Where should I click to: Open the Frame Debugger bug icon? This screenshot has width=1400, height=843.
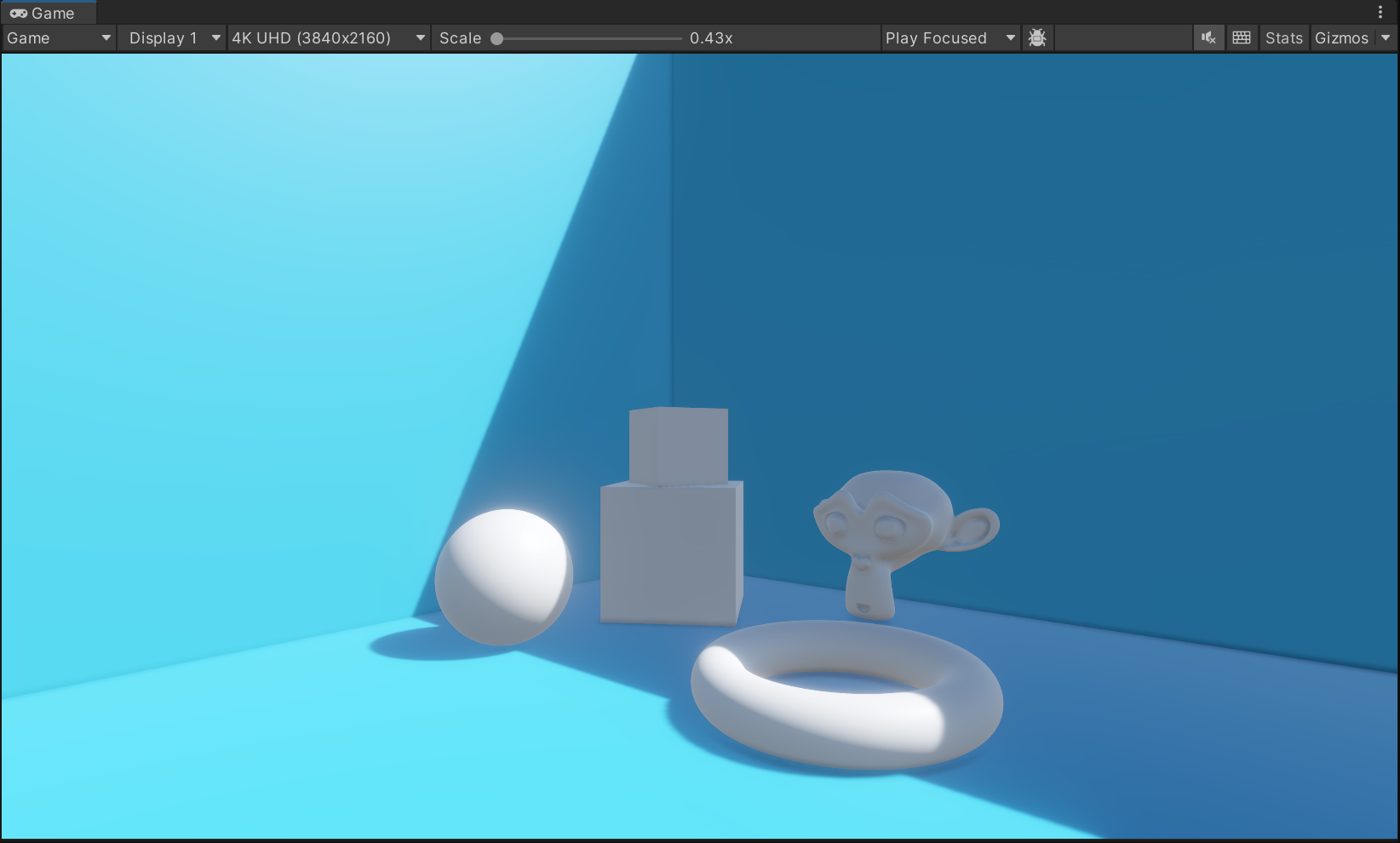click(1036, 38)
